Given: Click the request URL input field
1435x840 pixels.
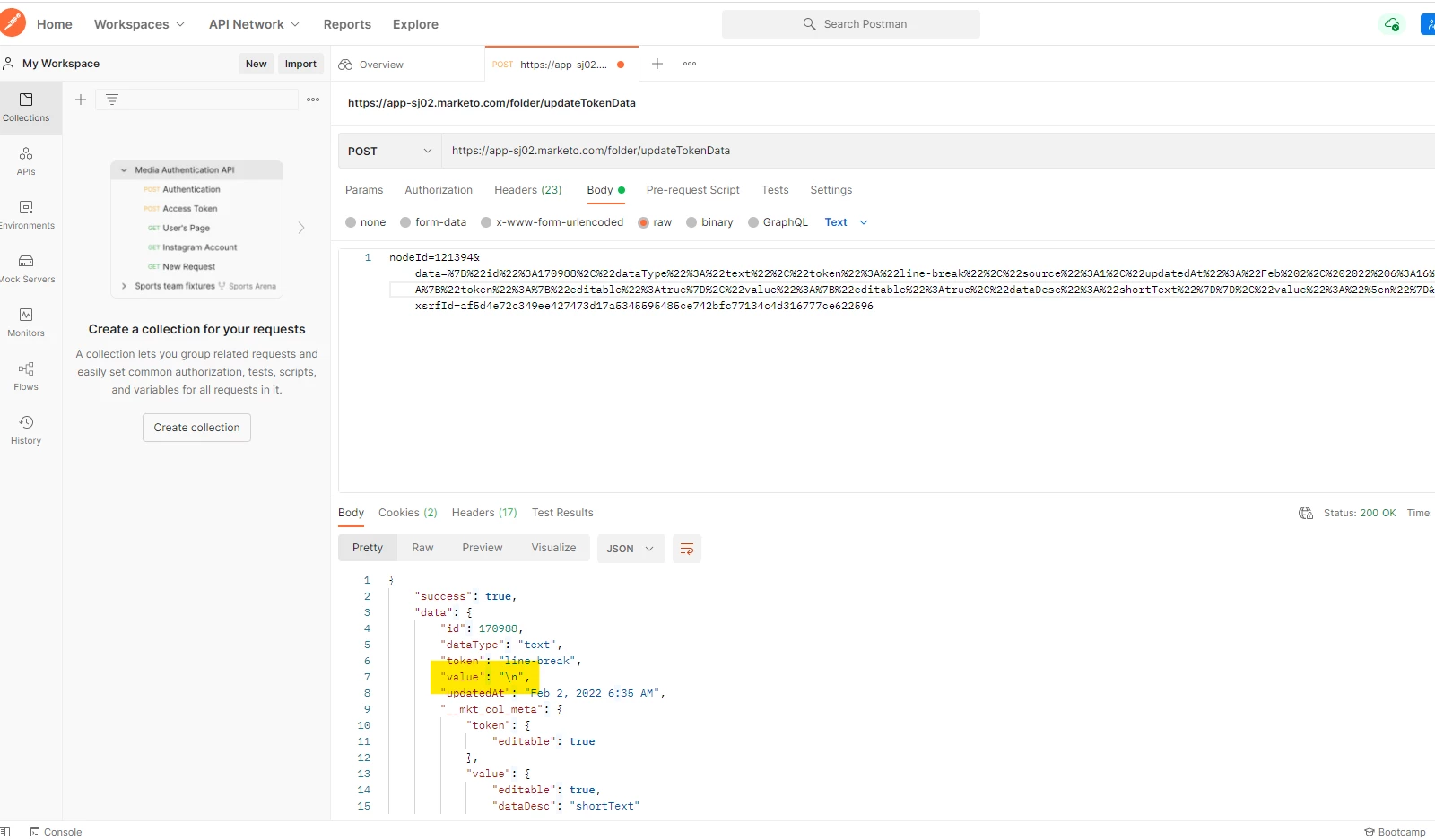Looking at the screenshot, I should click(x=939, y=151).
